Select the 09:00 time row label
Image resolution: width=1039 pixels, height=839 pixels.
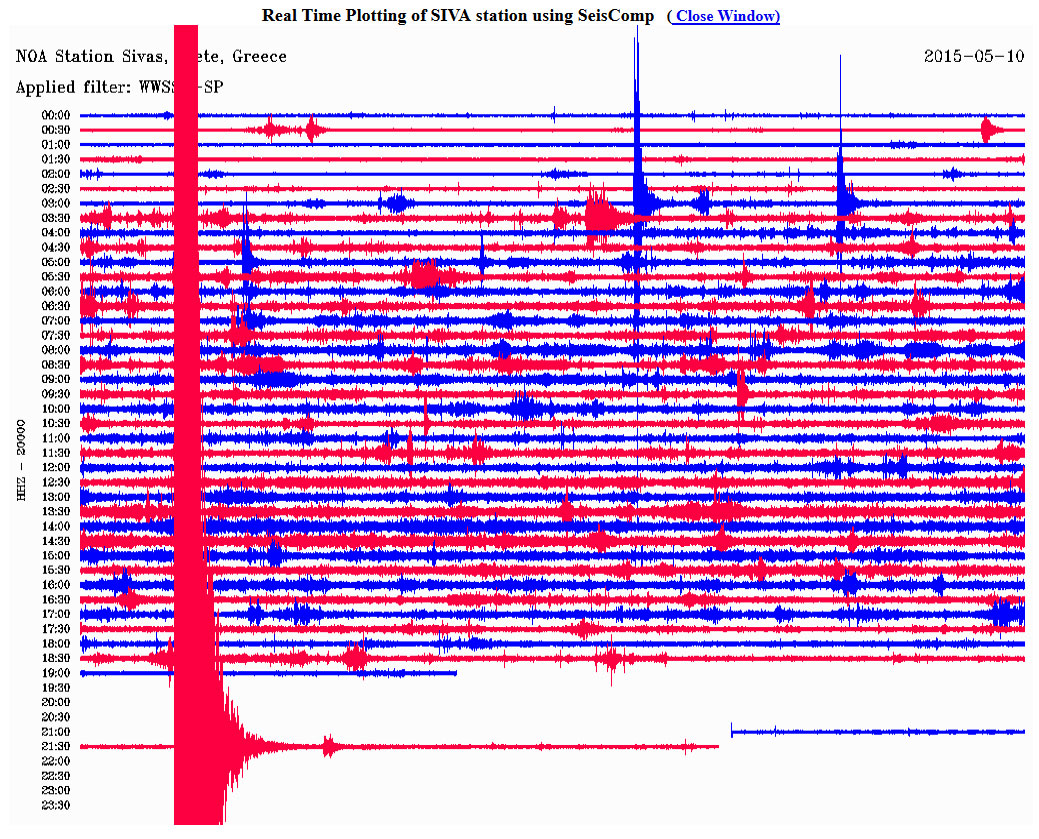[55, 379]
